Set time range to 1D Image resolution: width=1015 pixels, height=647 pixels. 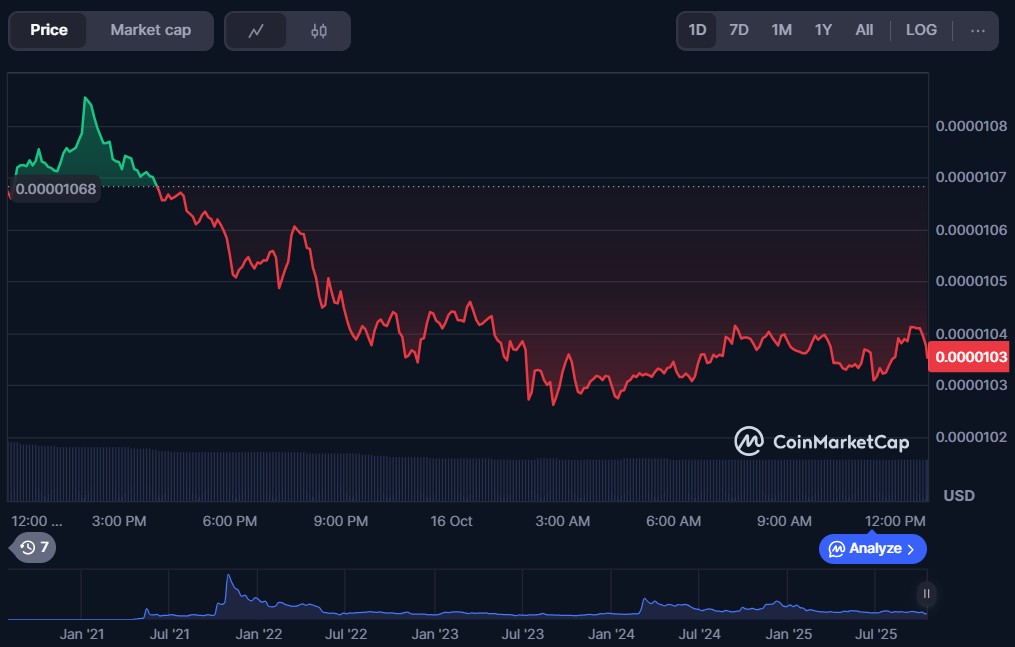tap(697, 30)
